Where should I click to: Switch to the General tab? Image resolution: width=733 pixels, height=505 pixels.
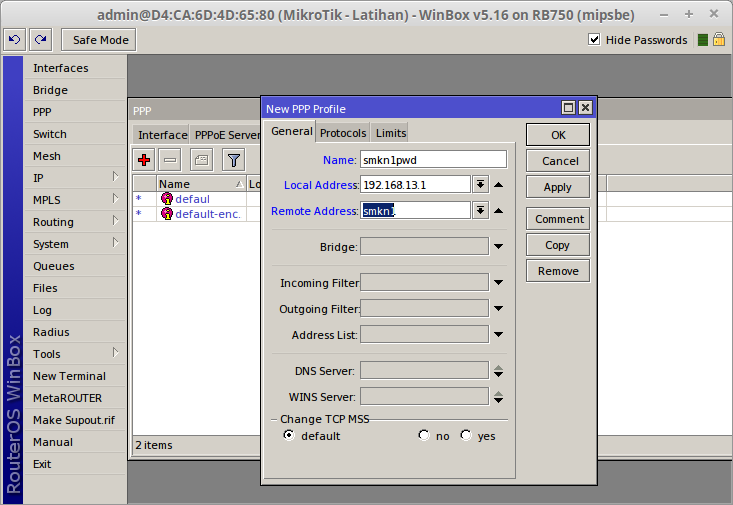[x=291, y=131]
